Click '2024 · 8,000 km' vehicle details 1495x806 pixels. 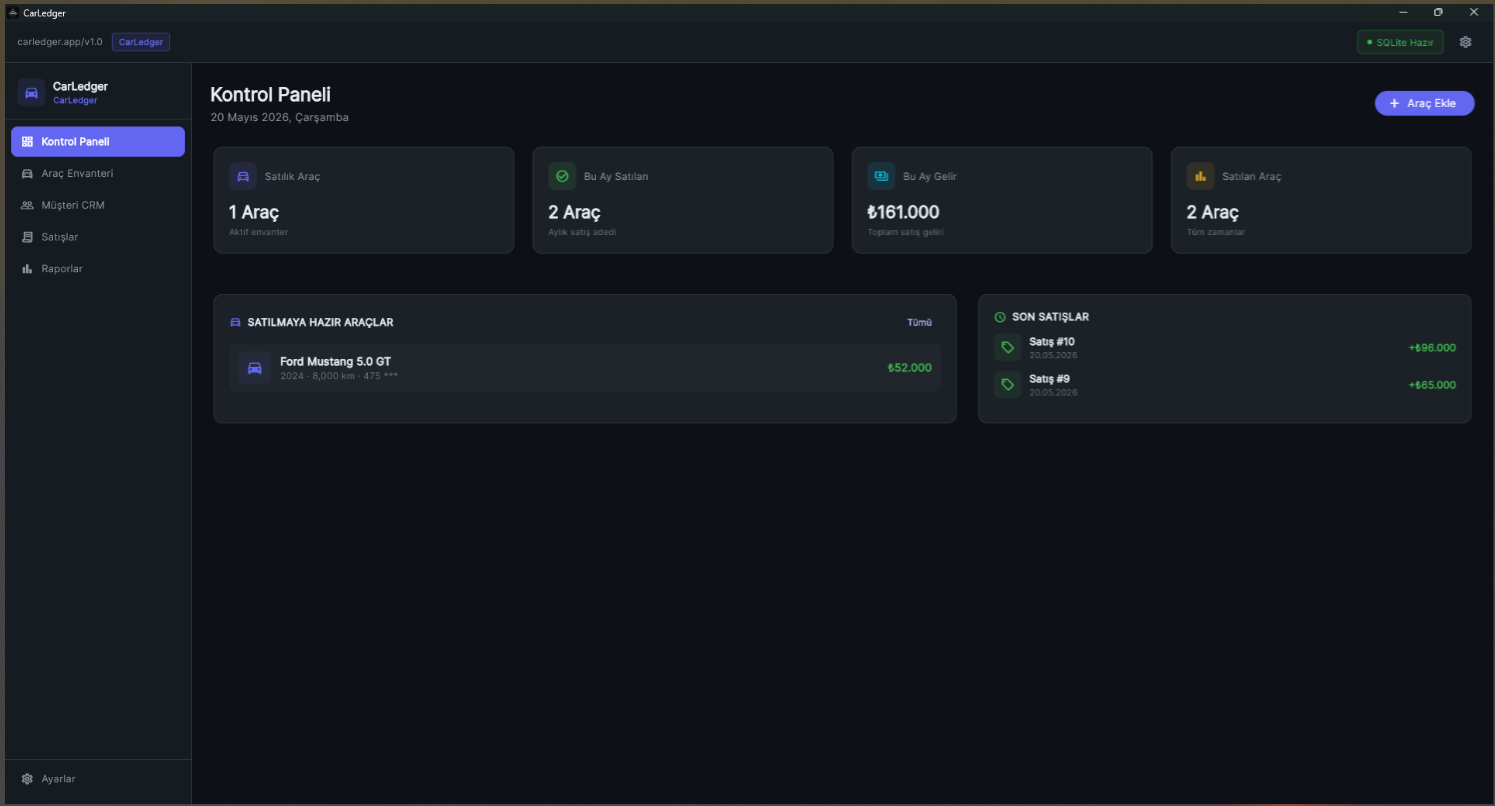(x=317, y=376)
